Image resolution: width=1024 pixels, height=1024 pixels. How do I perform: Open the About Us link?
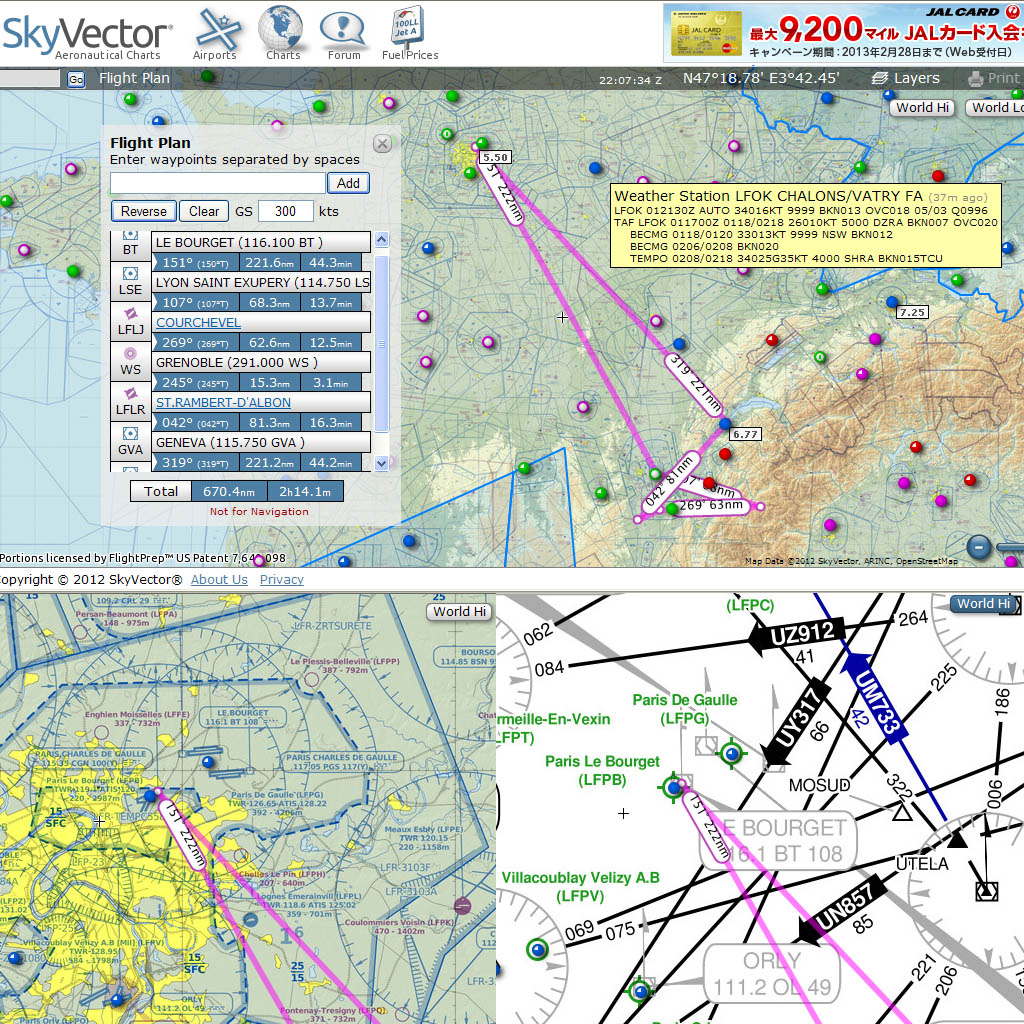(219, 580)
